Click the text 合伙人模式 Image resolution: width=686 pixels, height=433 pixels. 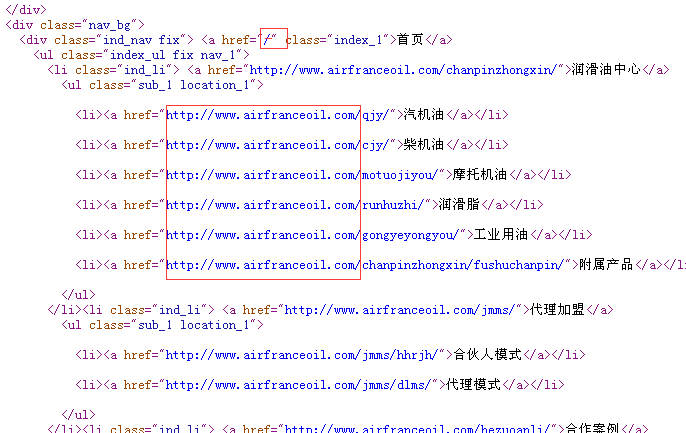coord(487,354)
